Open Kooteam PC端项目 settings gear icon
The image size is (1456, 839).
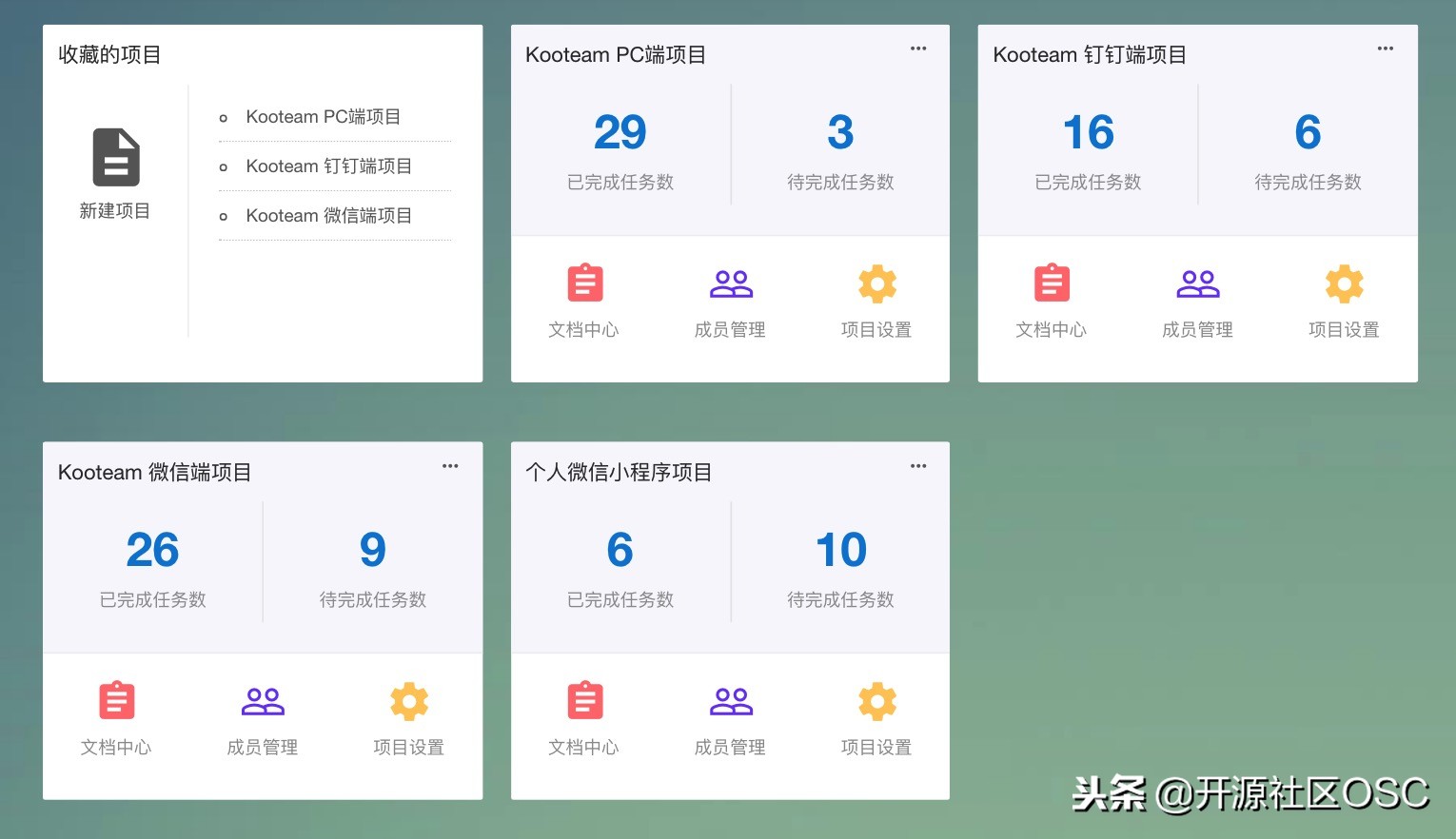pyautogui.click(x=876, y=283)
